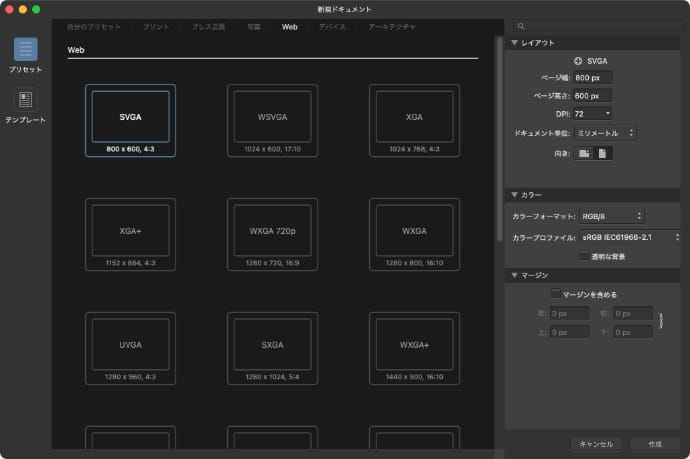Click the キャンセル button
The image size is (690, 459).
pyautogui.click(x=596, y=443)
